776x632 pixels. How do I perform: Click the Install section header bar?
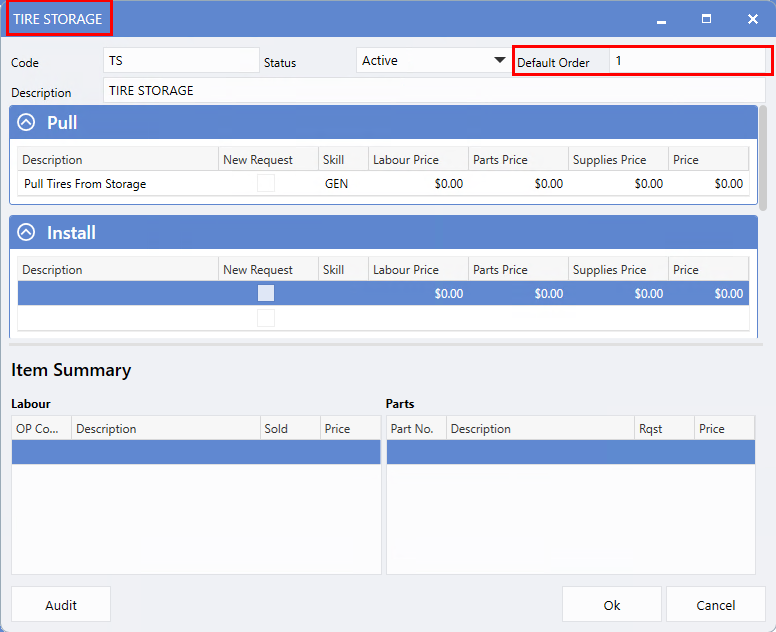(400, 233)
